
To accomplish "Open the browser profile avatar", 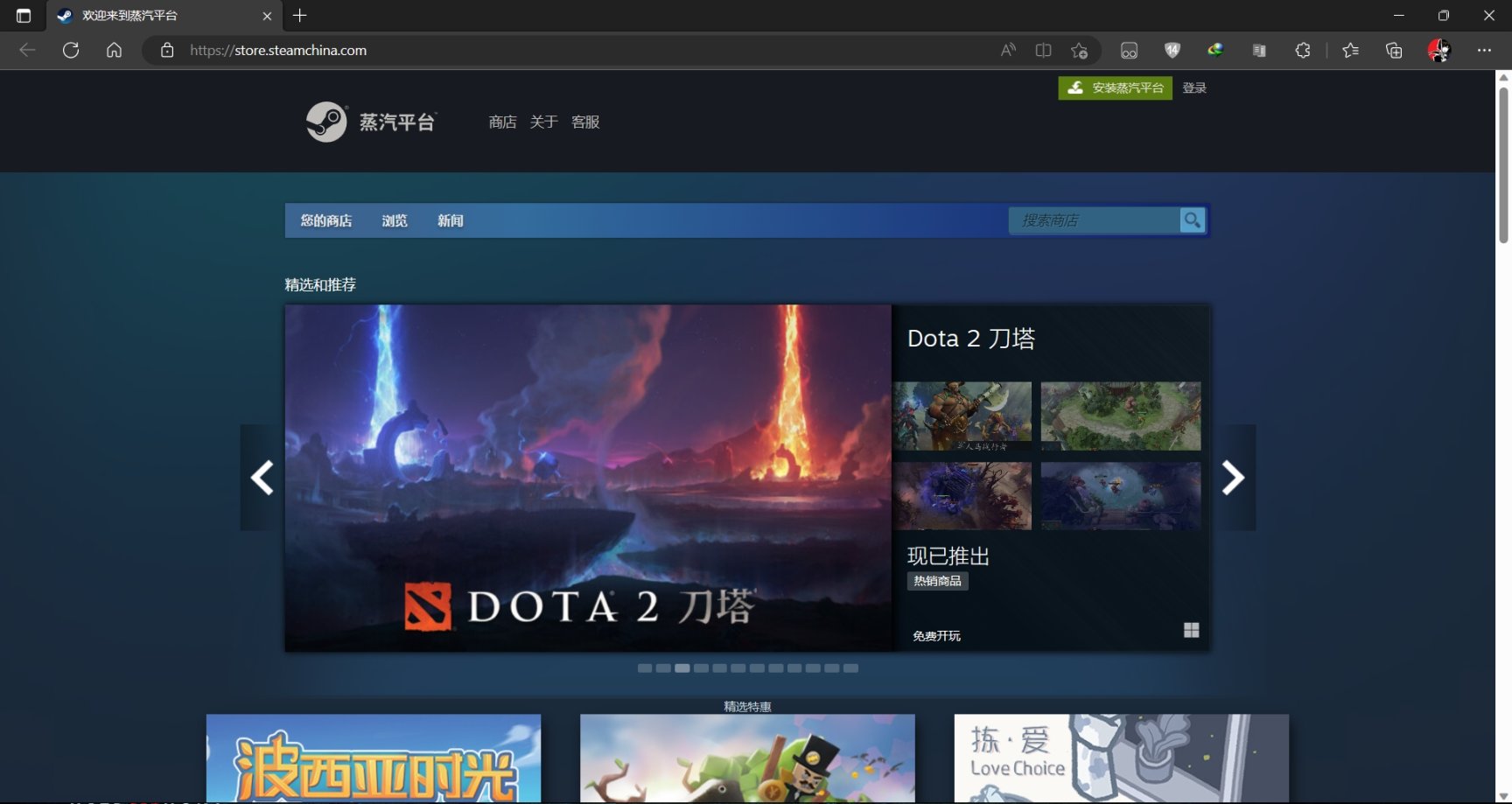I will [1438, 50].
